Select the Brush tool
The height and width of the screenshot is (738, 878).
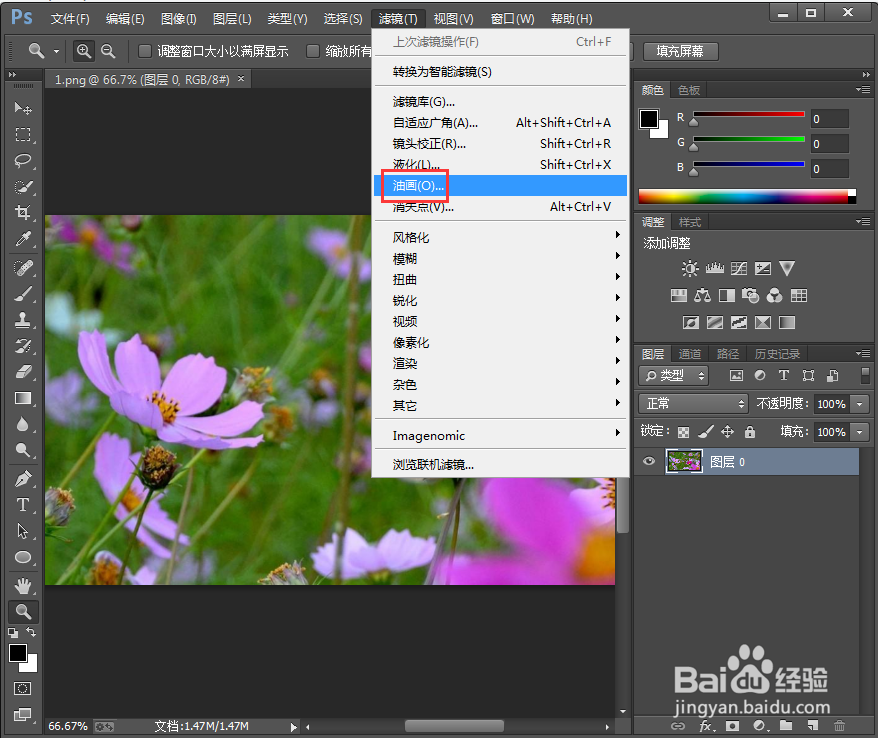[x=23, y=293]
